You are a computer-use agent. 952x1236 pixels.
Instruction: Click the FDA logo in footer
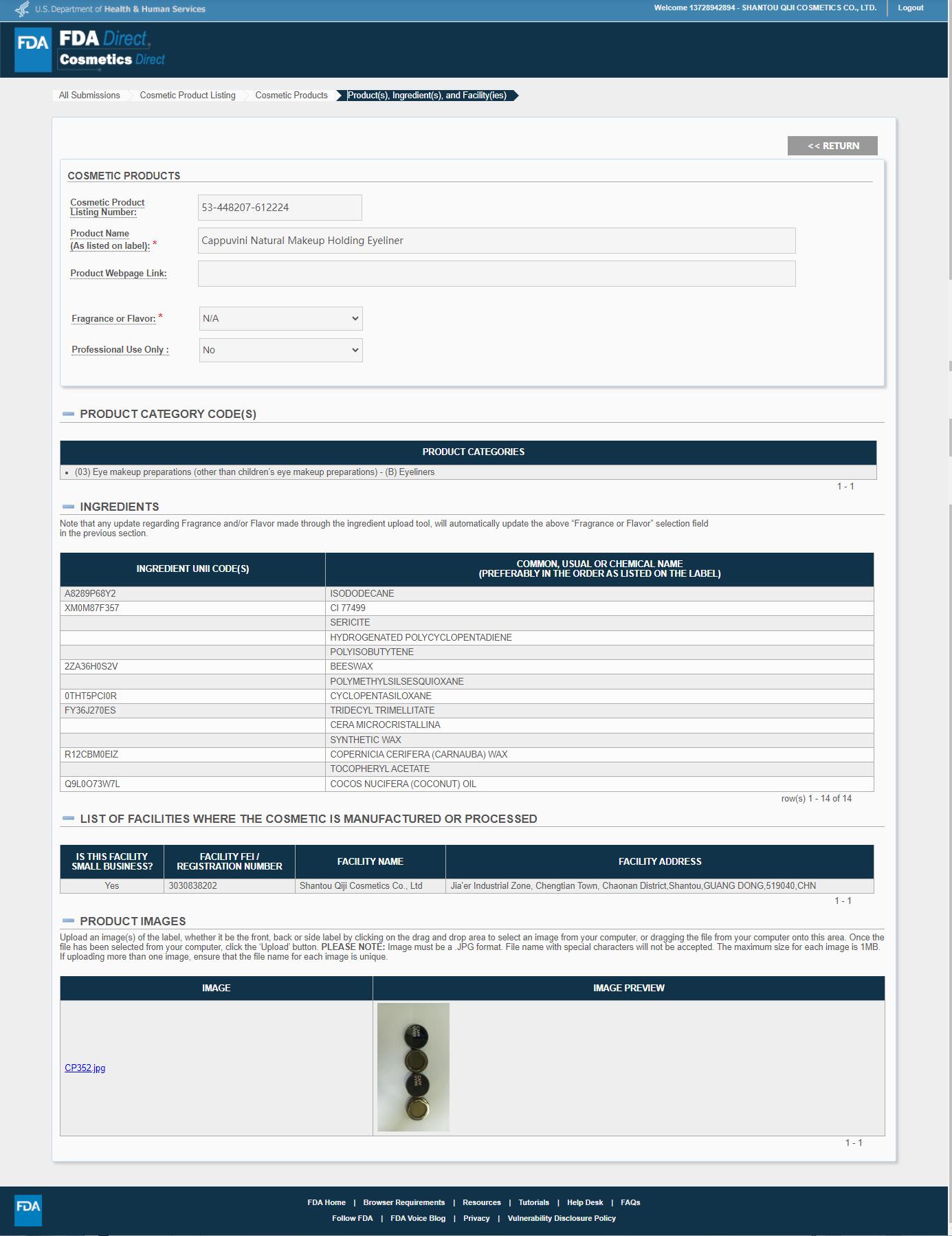coord(28,1210)
